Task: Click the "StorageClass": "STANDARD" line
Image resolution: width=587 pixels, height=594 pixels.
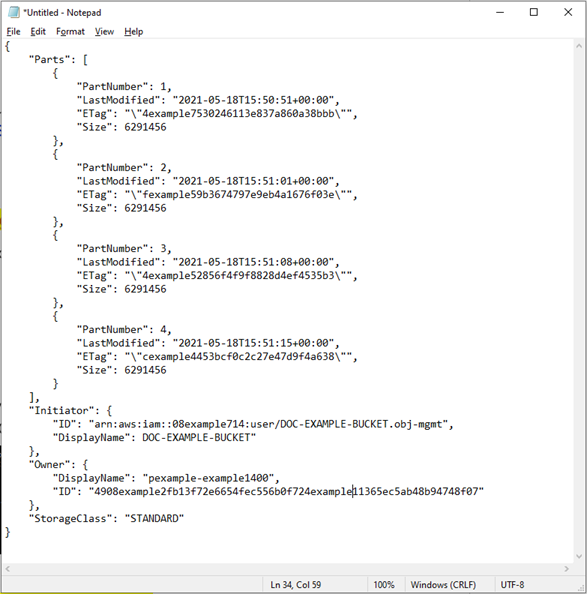Action: click(x=106, y=519)
